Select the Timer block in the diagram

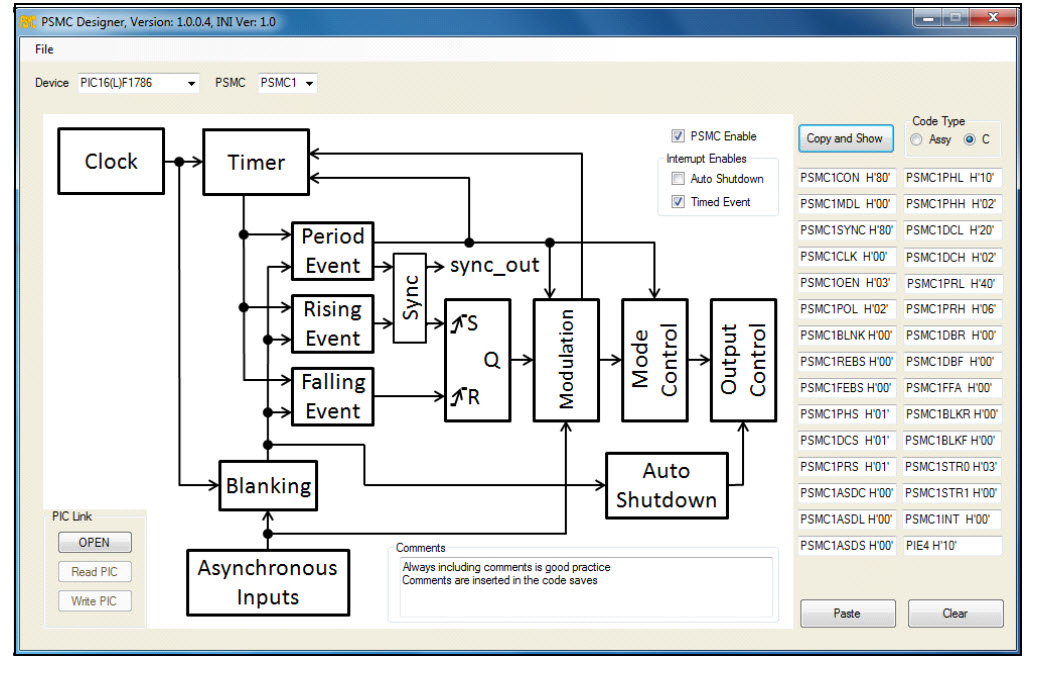point(256,162)
